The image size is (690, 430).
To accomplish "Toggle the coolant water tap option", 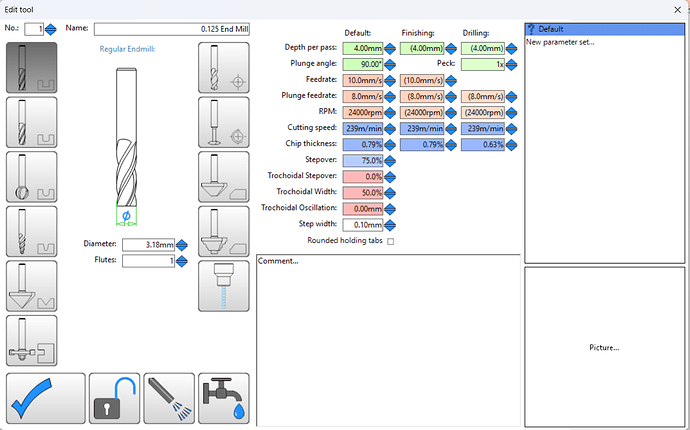I will (x=224, y=398).
